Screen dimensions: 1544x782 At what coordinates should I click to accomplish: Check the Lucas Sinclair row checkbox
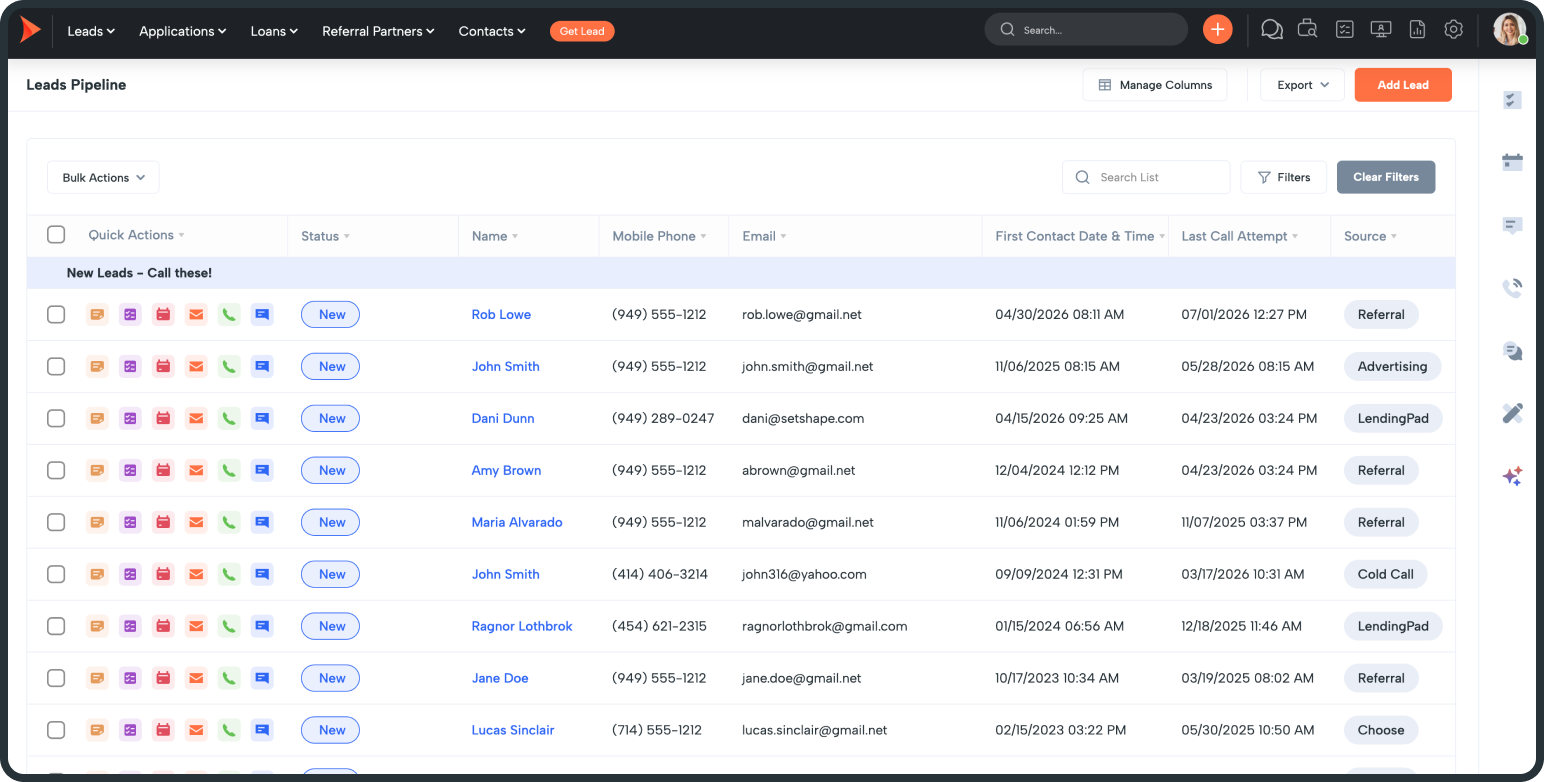tap(56, 730)
